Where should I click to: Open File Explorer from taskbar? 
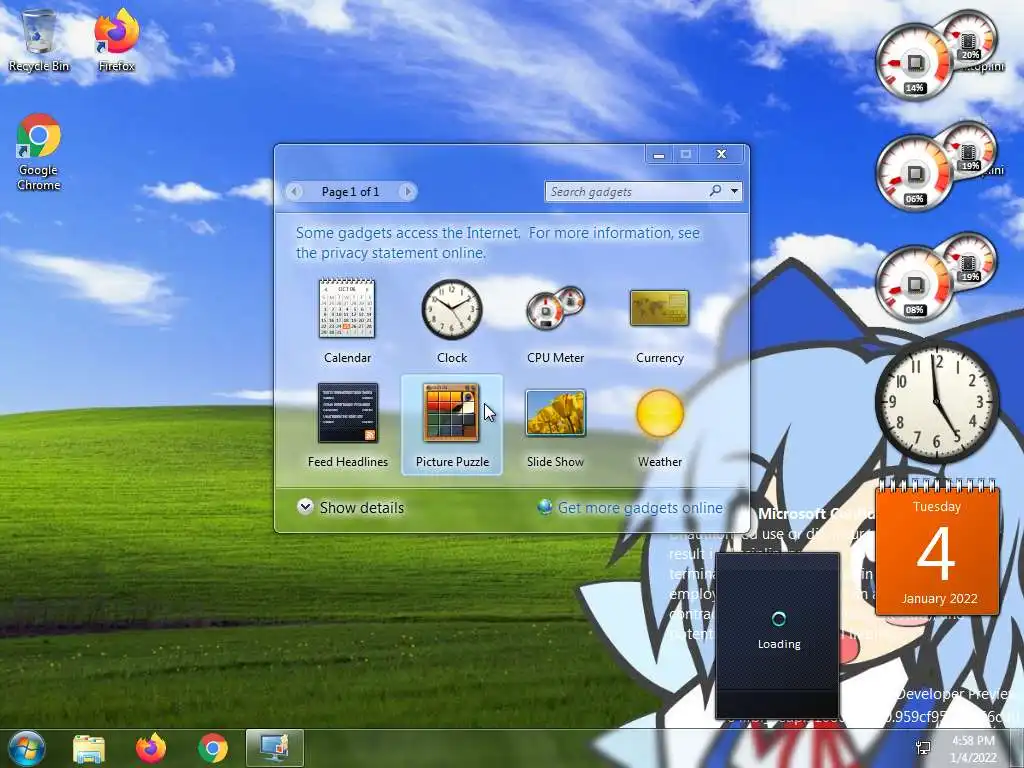click(x=89, y=749)
